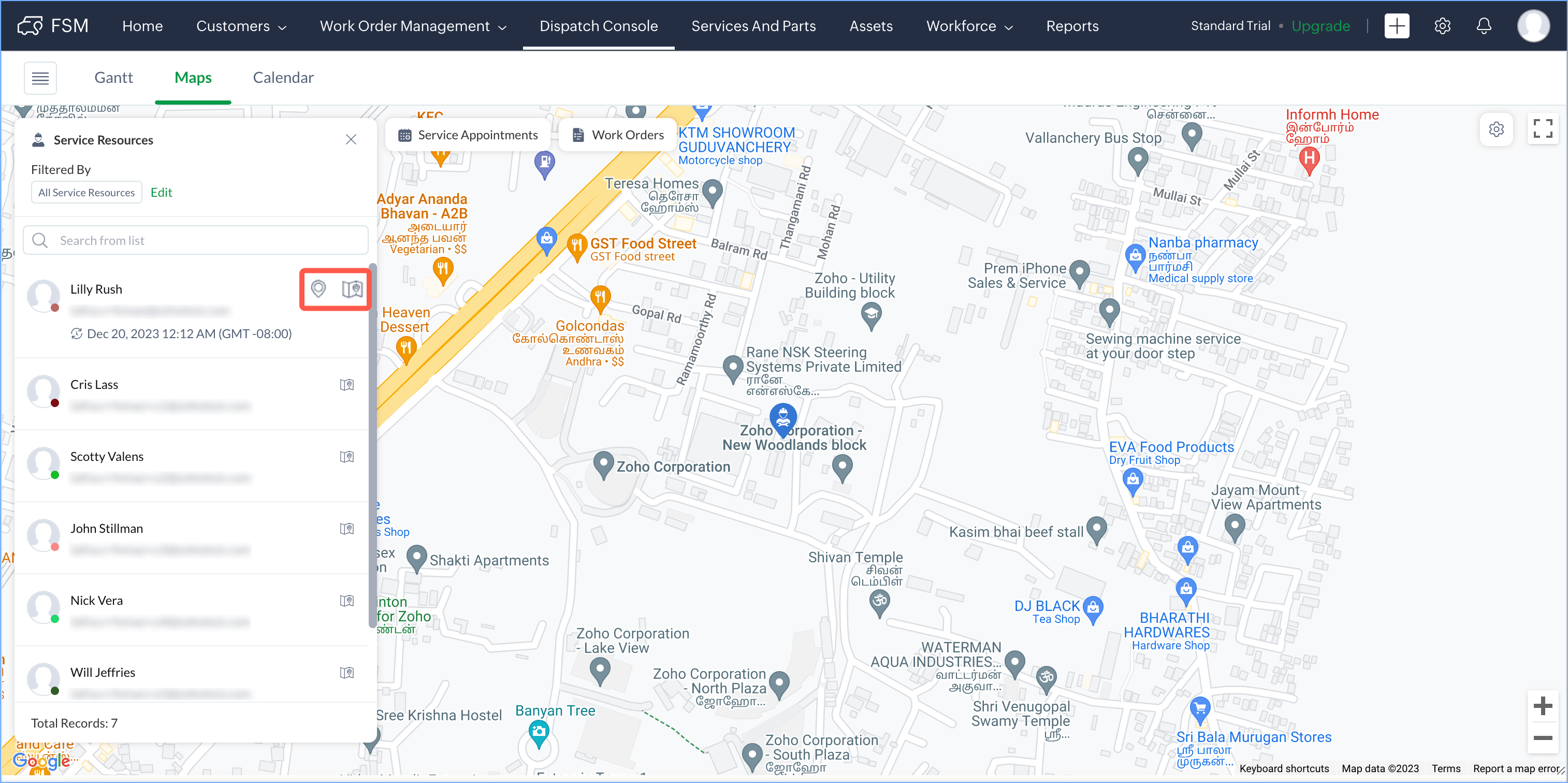Click Lilly Rush's location pin icon
The width and height of the screenshot is (1568, 783).
coord(318,288)
